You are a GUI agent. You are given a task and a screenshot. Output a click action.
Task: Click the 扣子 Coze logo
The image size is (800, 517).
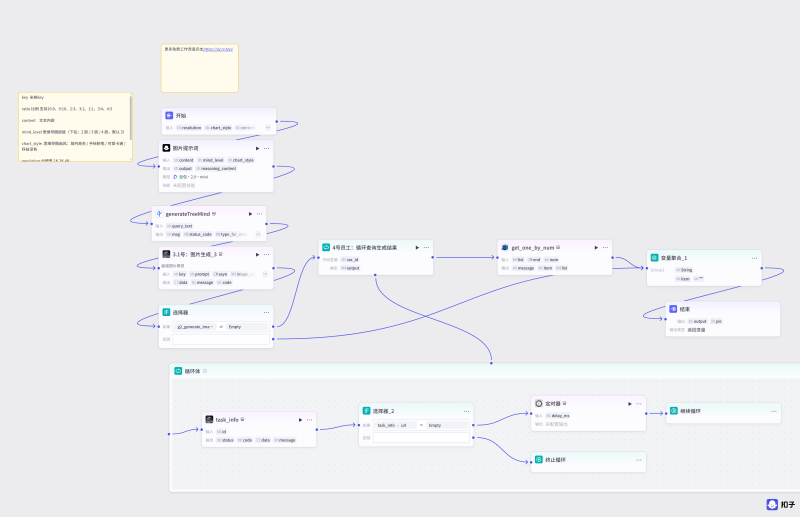[x=781, y=504]
